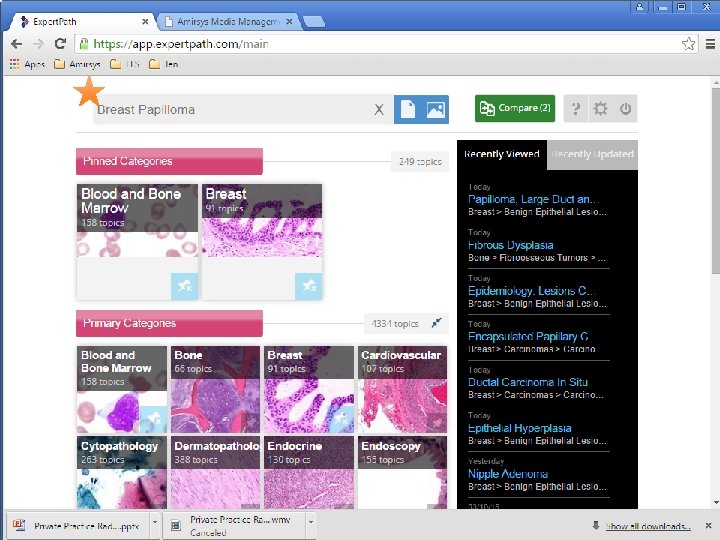Unpin the Blood and Bone Marrow pinned category
This screenshot has width=720, height=540.
pyautogui.click(x=184, y=286)
